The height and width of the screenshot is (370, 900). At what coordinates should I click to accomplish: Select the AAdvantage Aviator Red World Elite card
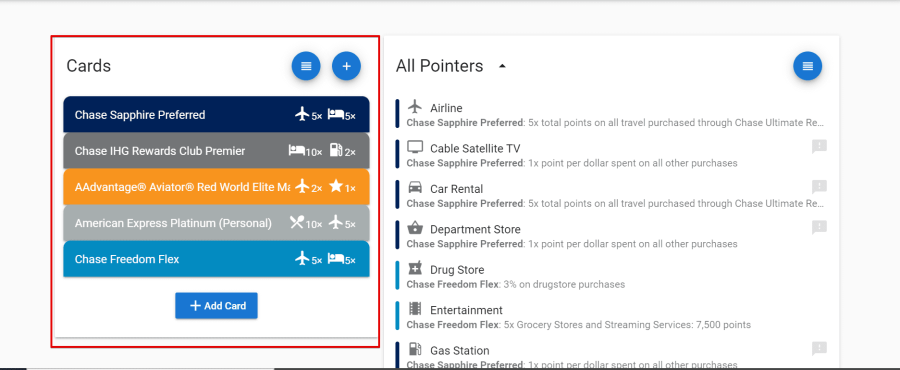pos(216,187)
